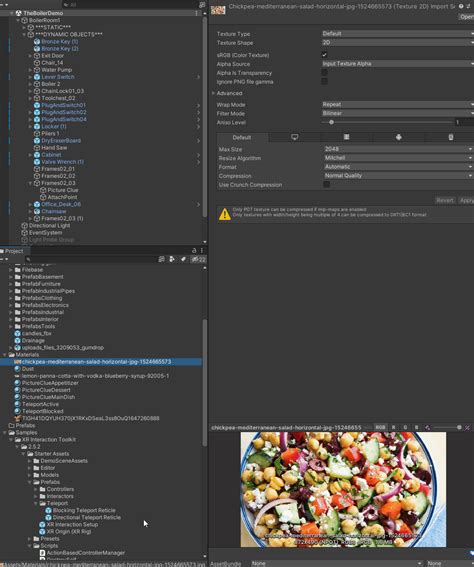Select the Android platform override tab icon
474x567 pixels.
pyautogui.click(x=398, y=137)
